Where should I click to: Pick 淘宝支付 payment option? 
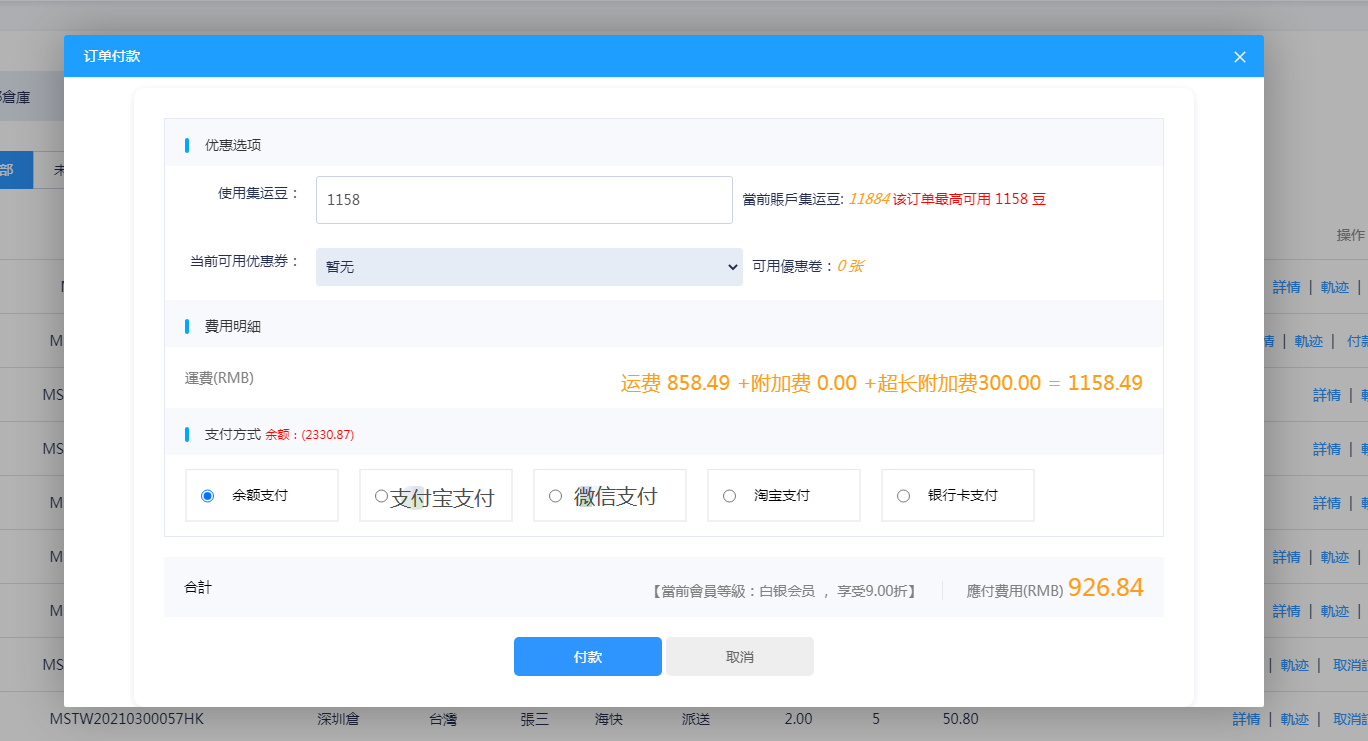coord(729,496)
